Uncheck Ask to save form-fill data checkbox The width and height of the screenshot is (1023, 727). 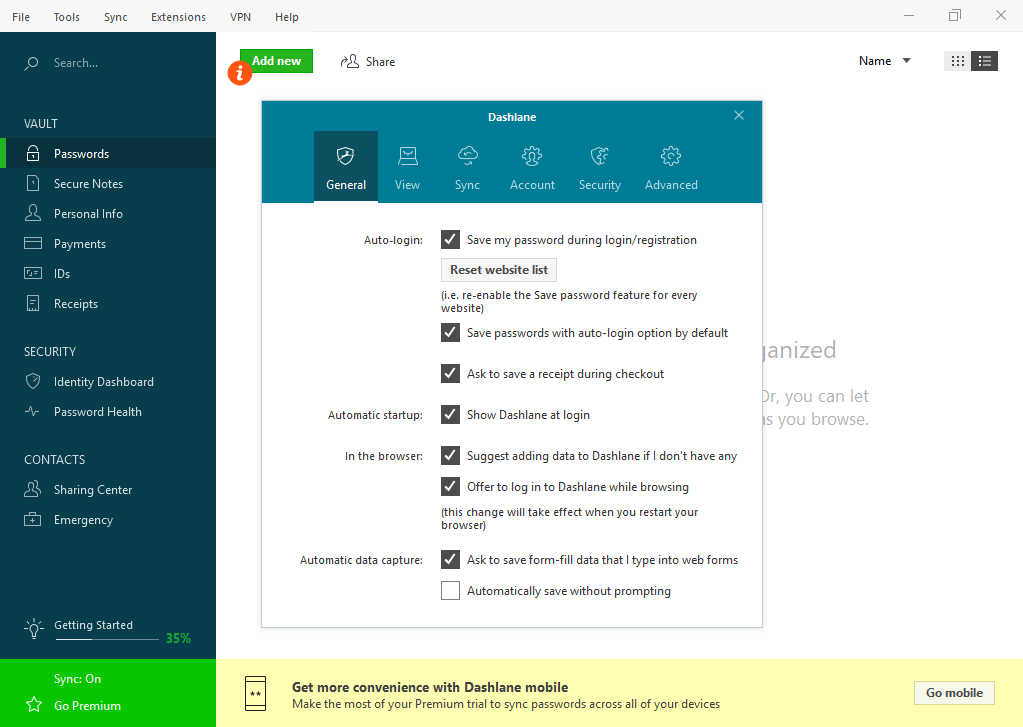coord(450,559)
